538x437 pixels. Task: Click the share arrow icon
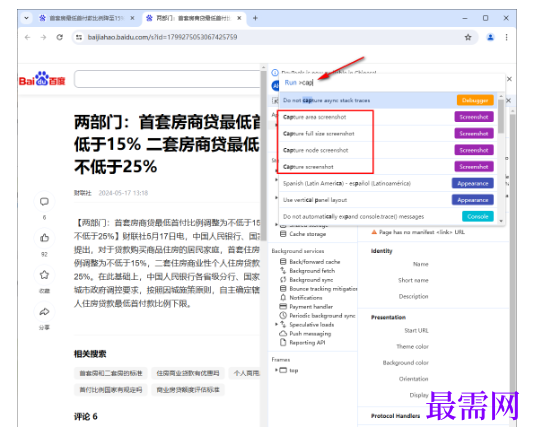pos(44,311)
